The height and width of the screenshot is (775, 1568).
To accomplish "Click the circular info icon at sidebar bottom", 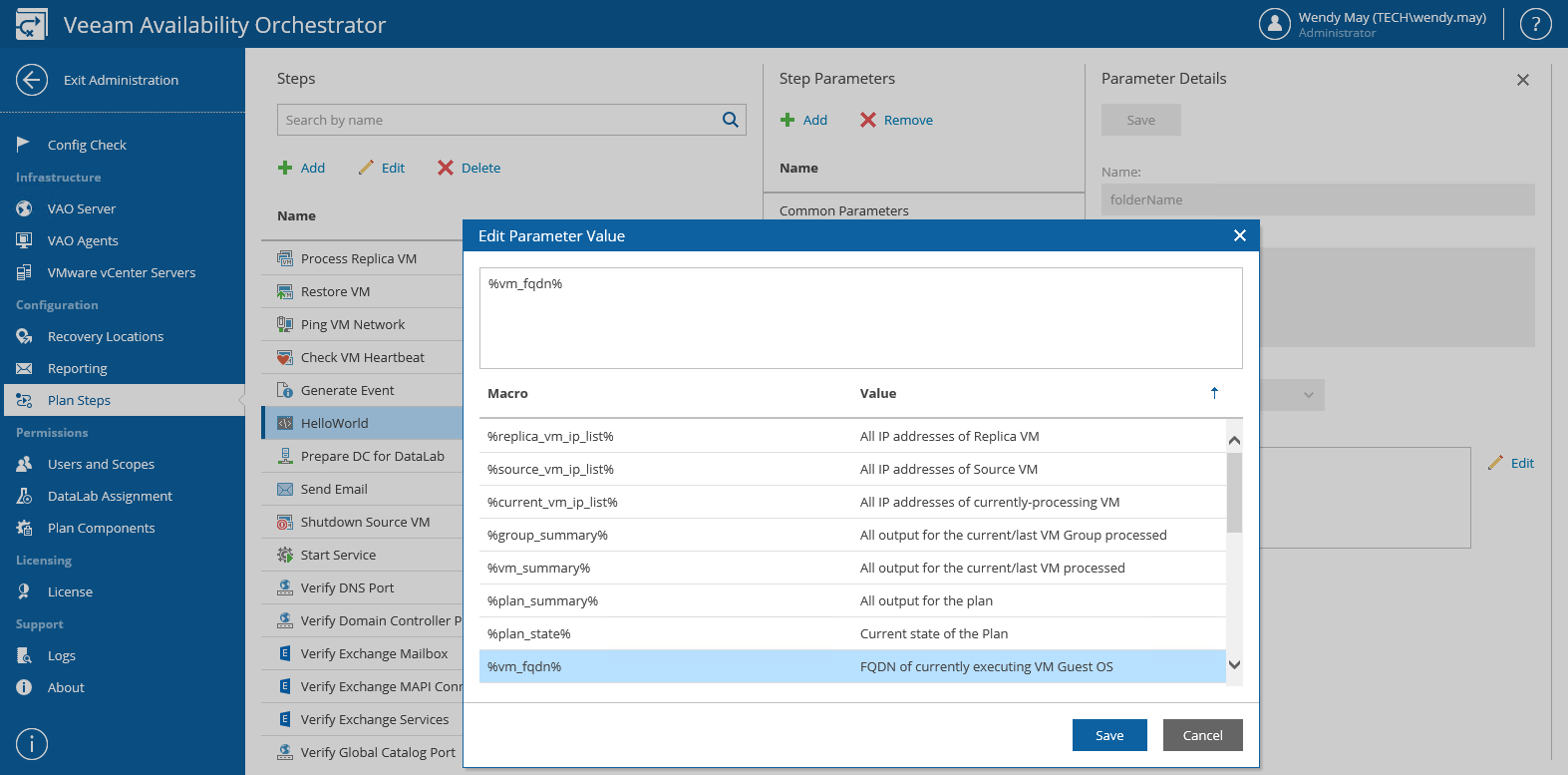I will point(32,744).
